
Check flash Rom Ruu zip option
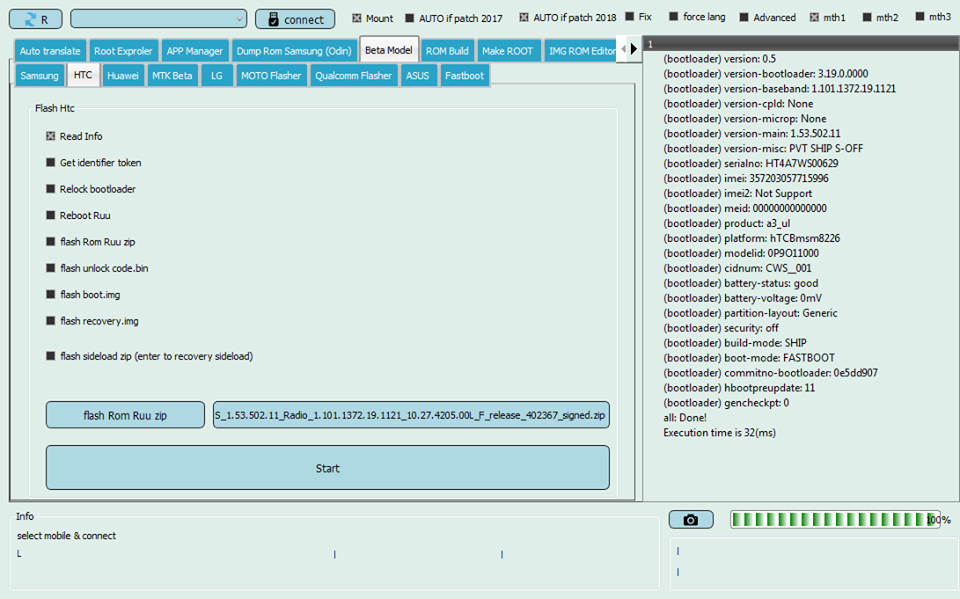pos(91,241)
